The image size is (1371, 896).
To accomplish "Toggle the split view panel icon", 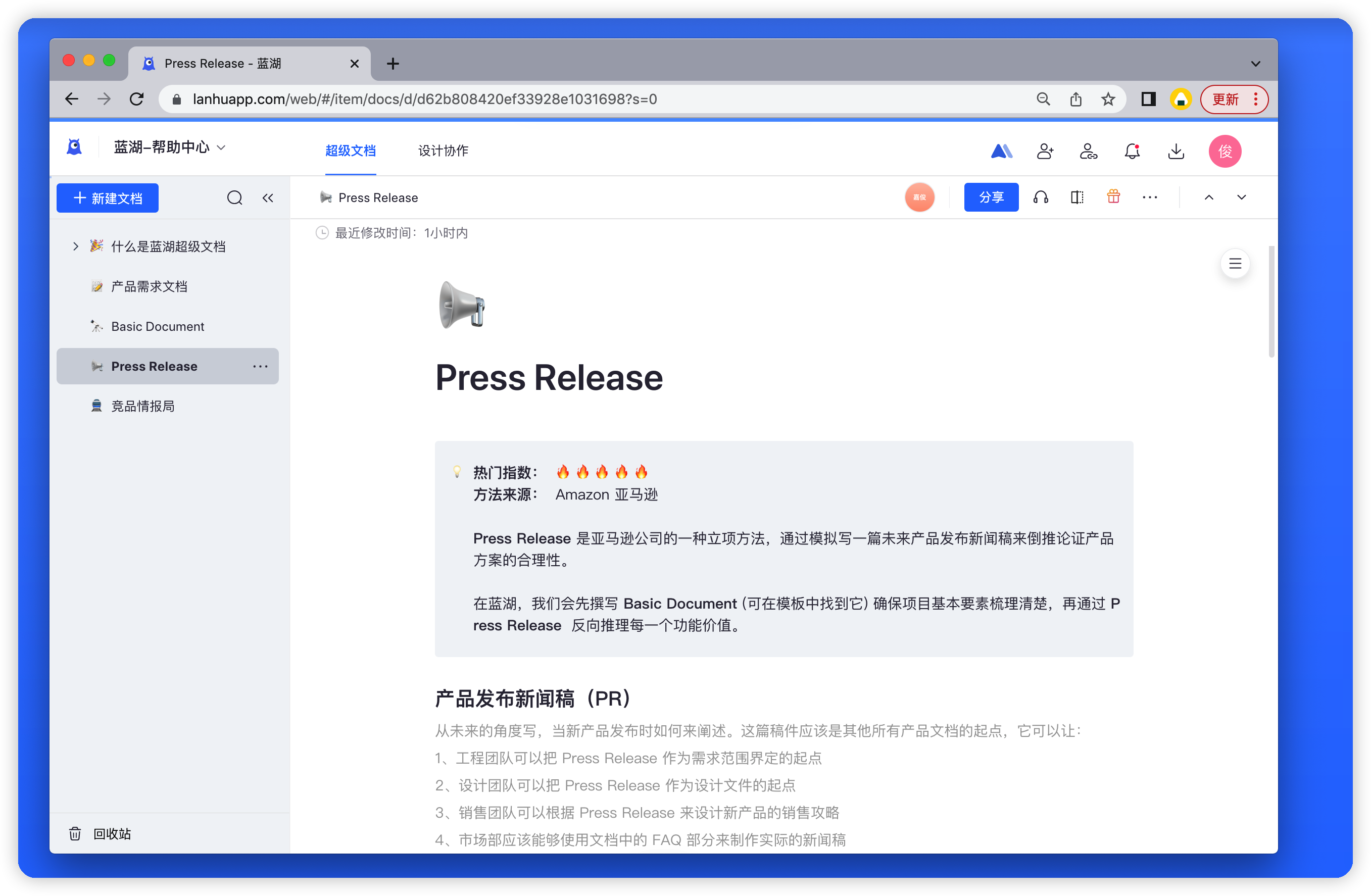I will 1076,197.
